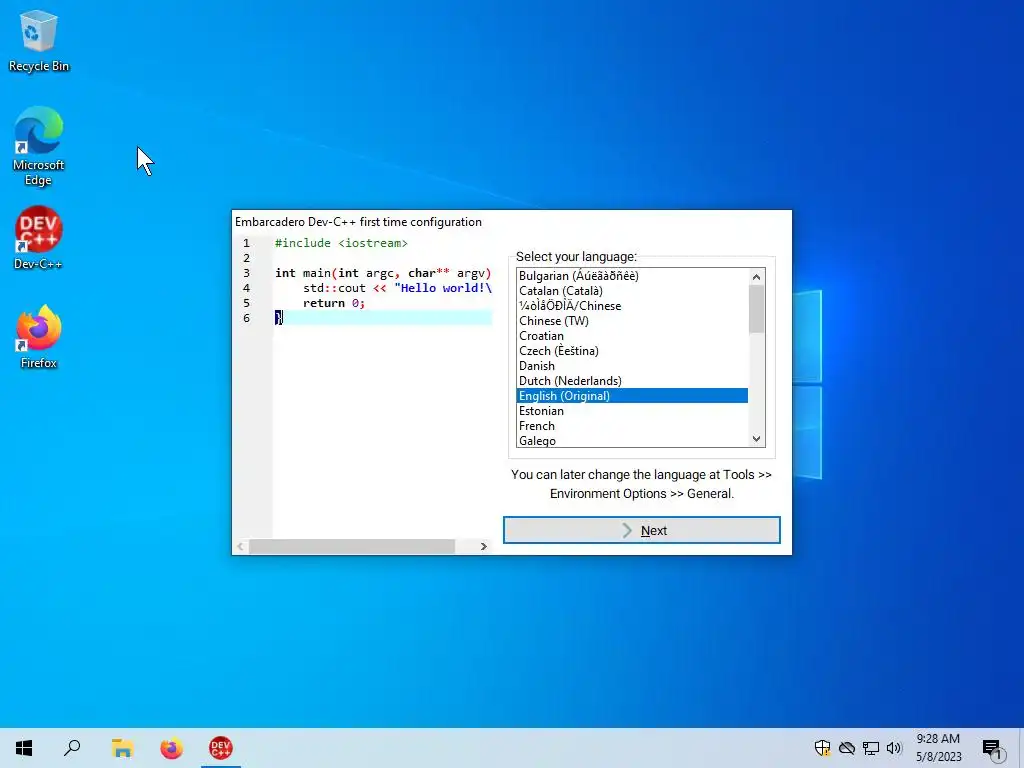The image size is (1024, 768).
Task: Click the int main code line
Action: point(383,273)
